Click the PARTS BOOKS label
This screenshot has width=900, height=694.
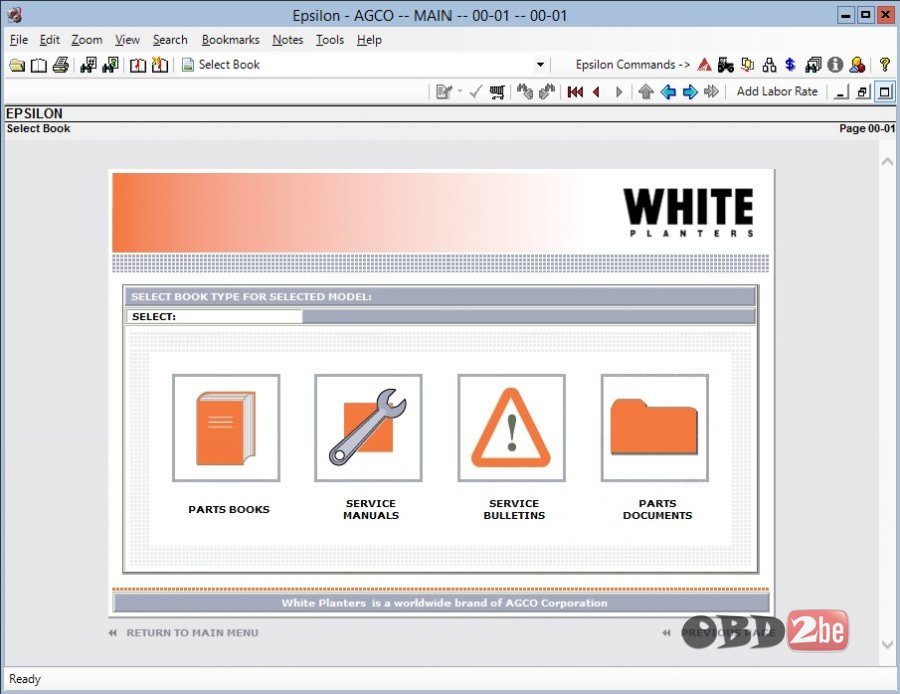point(229,510)
